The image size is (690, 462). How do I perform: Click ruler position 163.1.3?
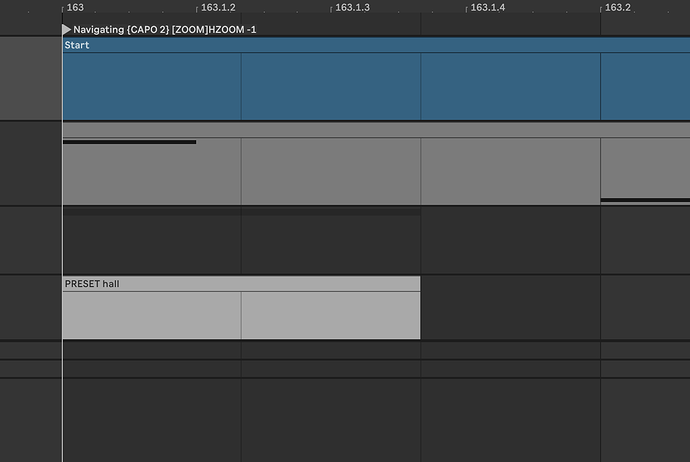tap(352, 7)
